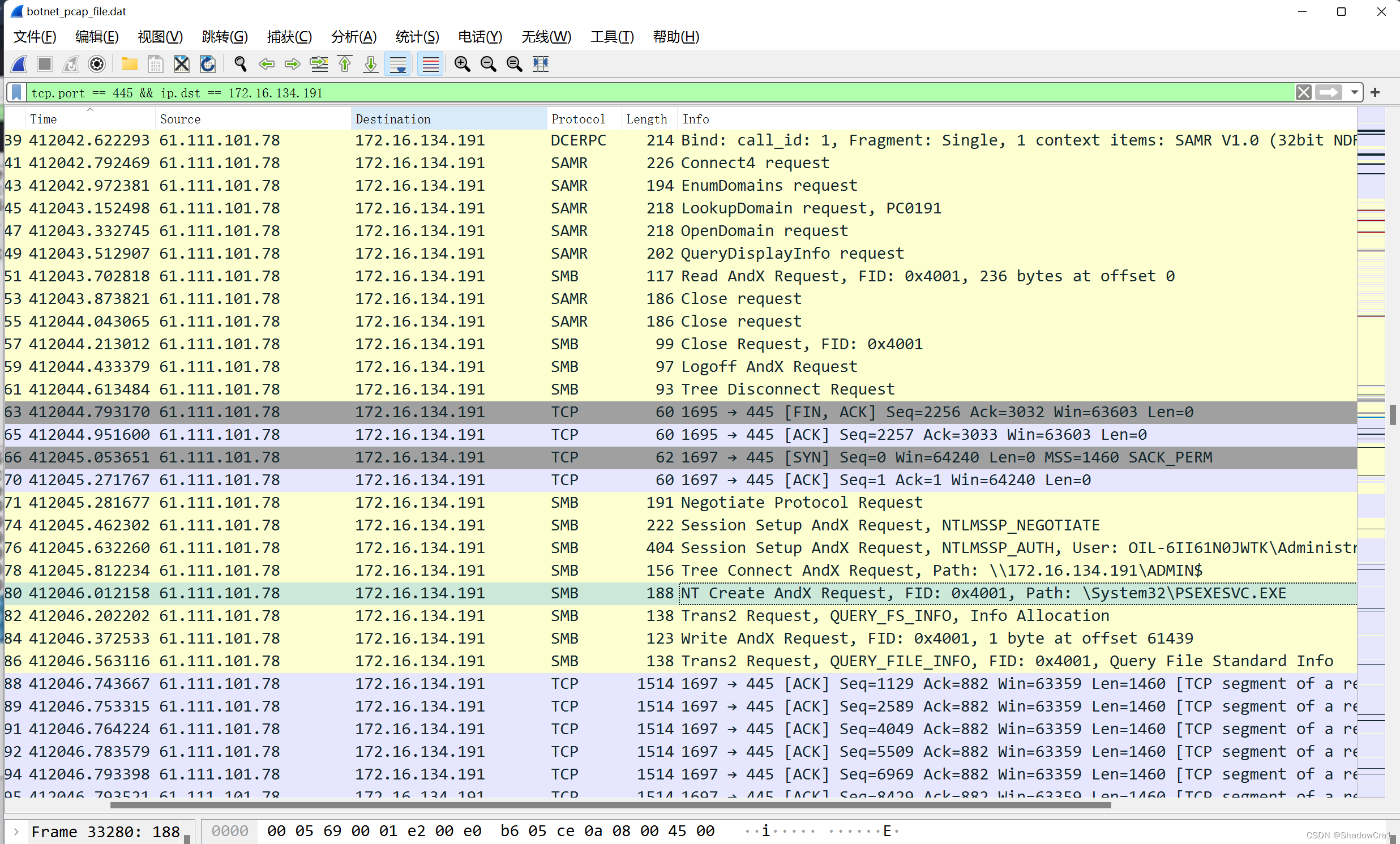Add a filter button with plus icon
This screenshot has width=1400, height=844.
tap(1375, 93)
